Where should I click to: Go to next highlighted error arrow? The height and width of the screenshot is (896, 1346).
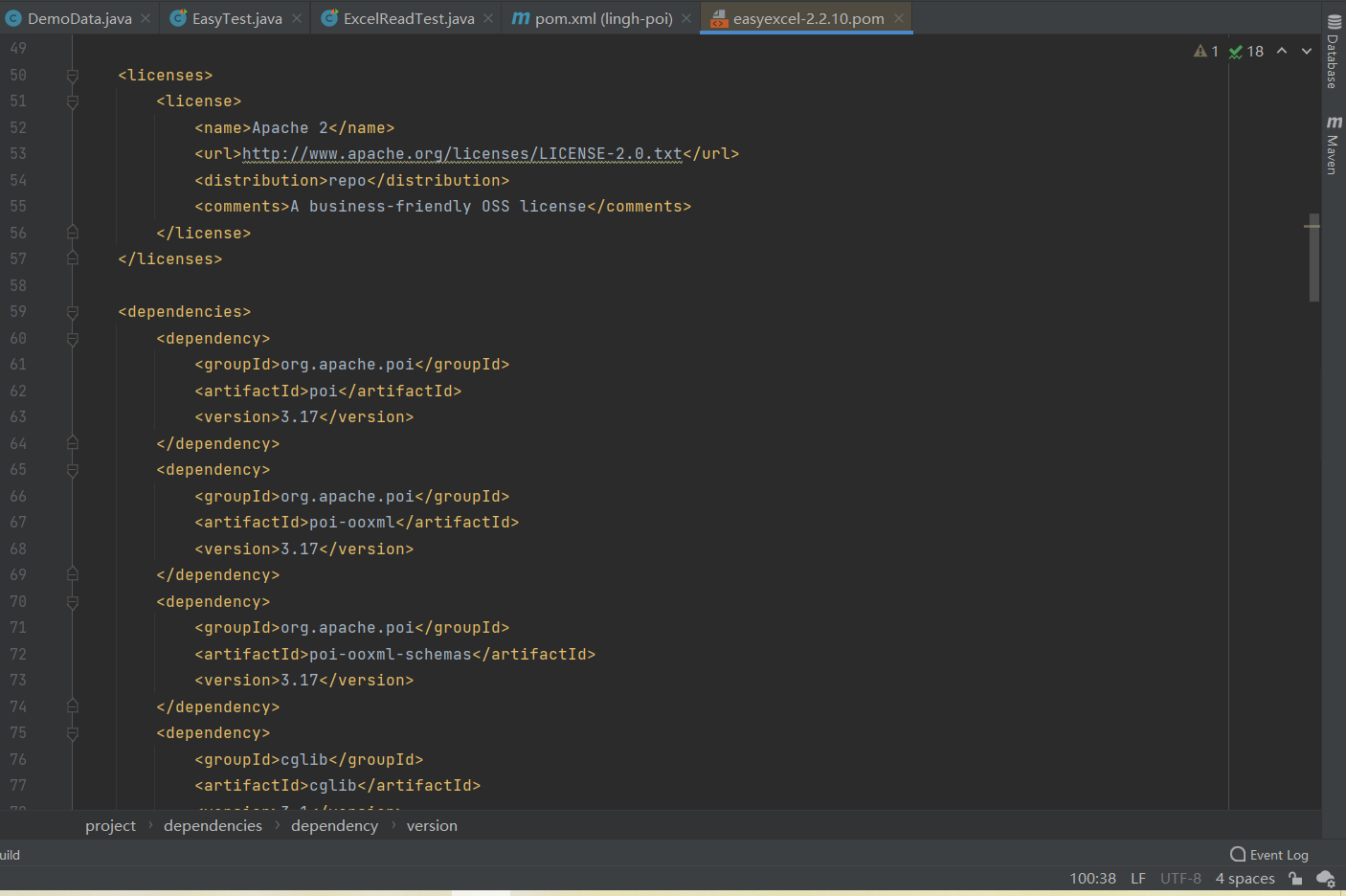click(x=1307, y=51)
